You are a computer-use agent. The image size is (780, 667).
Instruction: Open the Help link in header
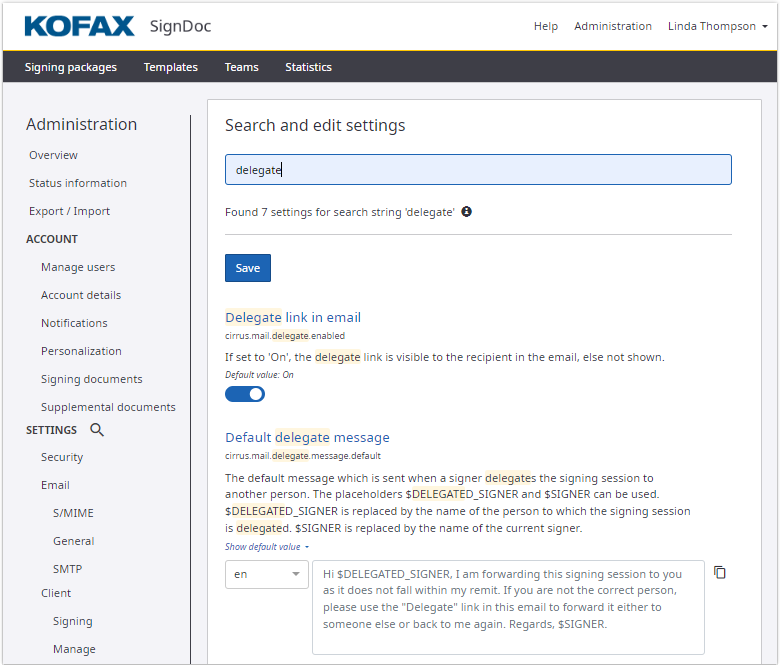coord(546,26)
